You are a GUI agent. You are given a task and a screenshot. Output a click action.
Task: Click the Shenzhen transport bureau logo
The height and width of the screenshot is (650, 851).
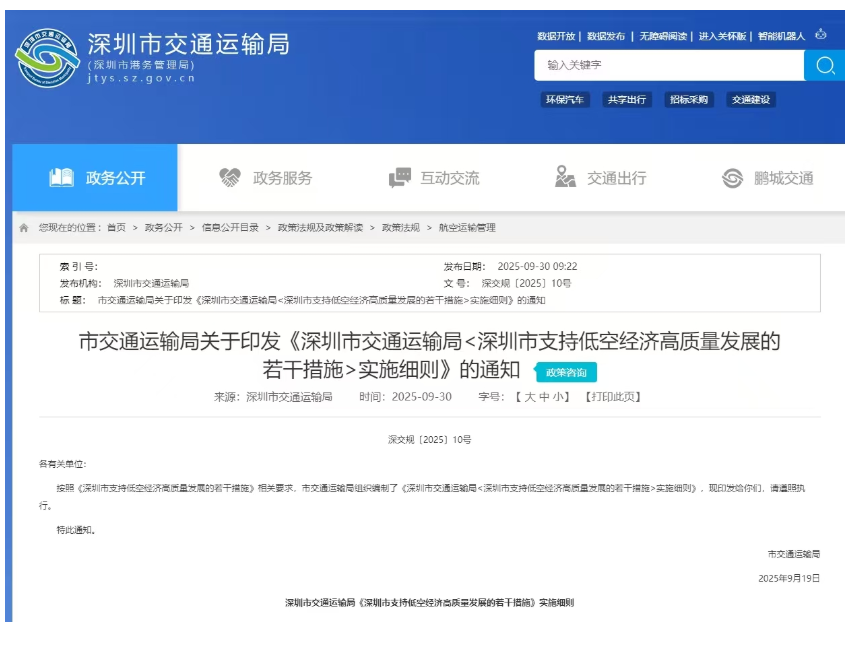tap(47, 58)
